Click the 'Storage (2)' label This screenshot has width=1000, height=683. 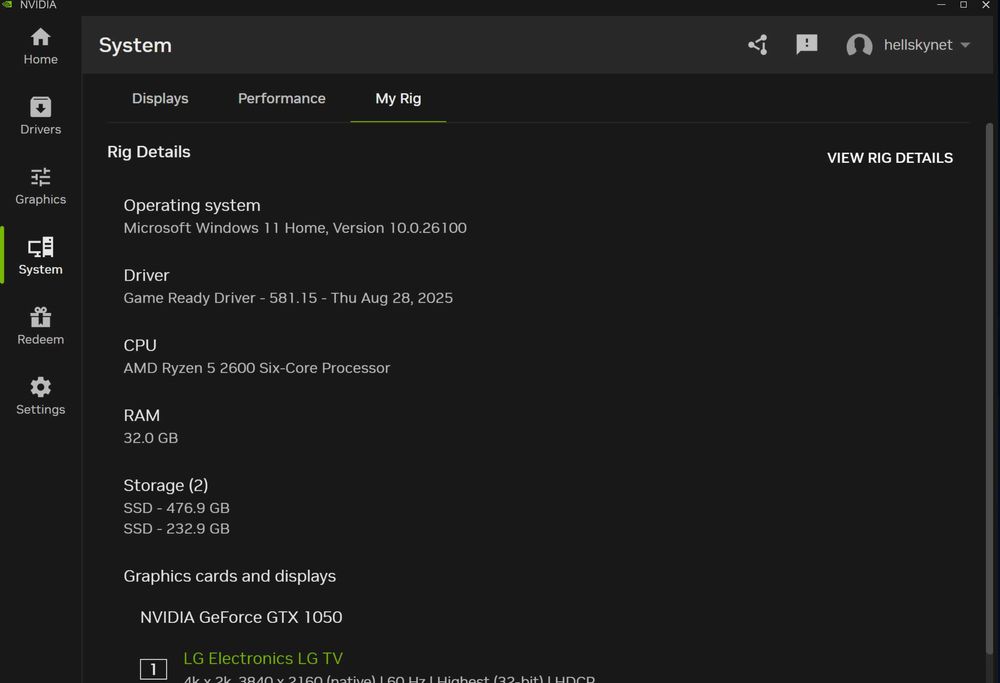click(x=166, y=485)
